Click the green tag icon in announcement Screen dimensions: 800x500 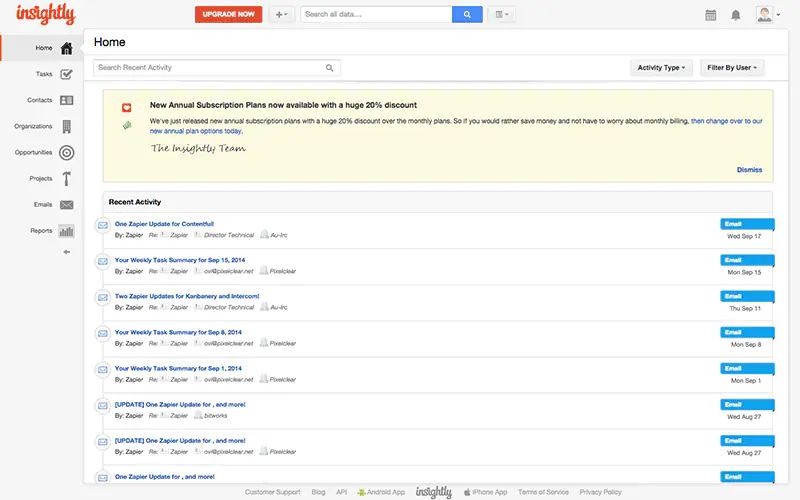click(127, 125)
